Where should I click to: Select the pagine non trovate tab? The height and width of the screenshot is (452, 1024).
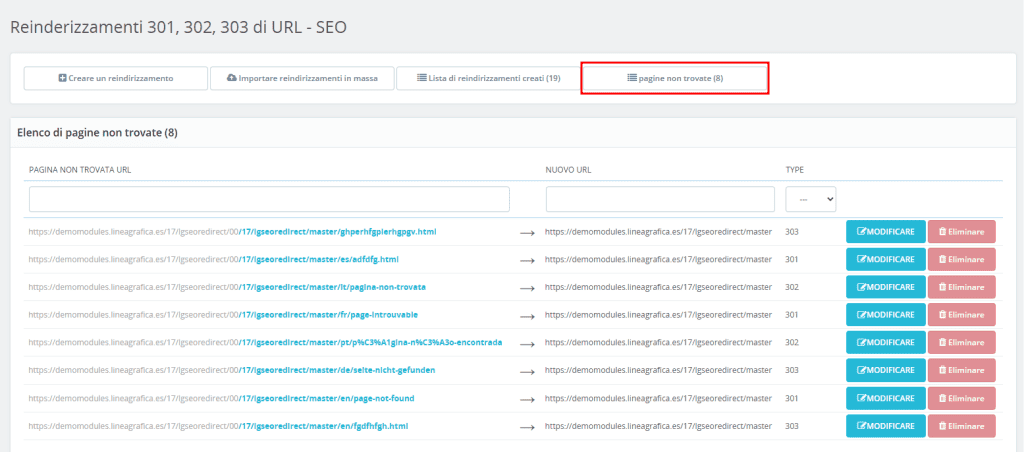pyautogui.click(x=675, y=78)
